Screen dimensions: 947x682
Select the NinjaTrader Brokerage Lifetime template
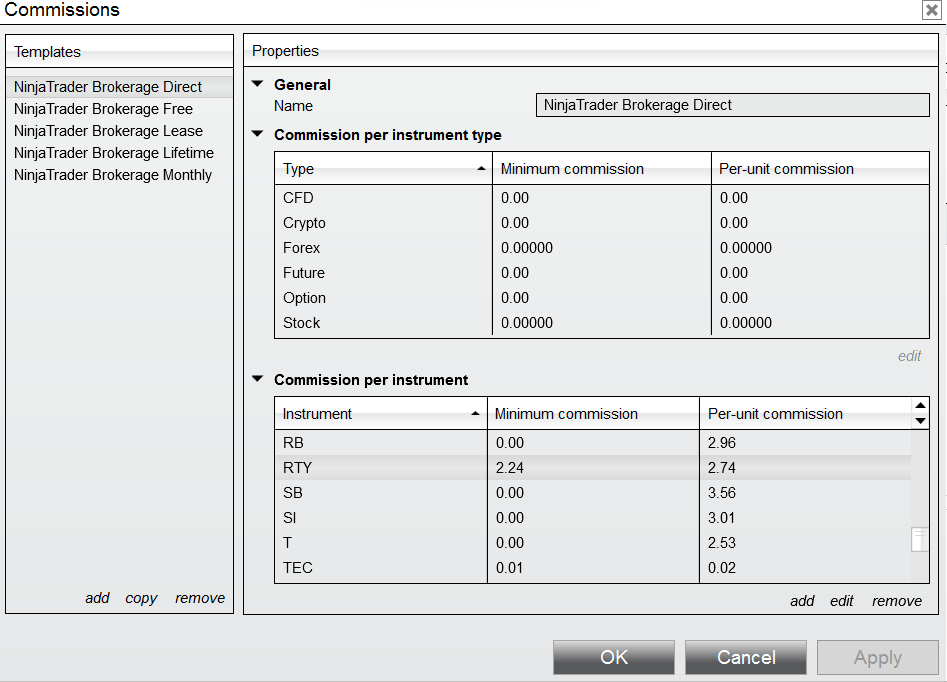[113, 152]
